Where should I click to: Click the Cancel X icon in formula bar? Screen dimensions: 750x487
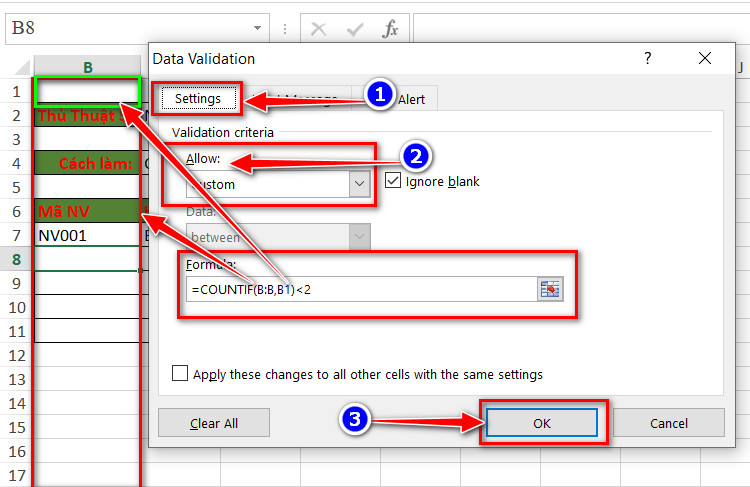point(319,29)
